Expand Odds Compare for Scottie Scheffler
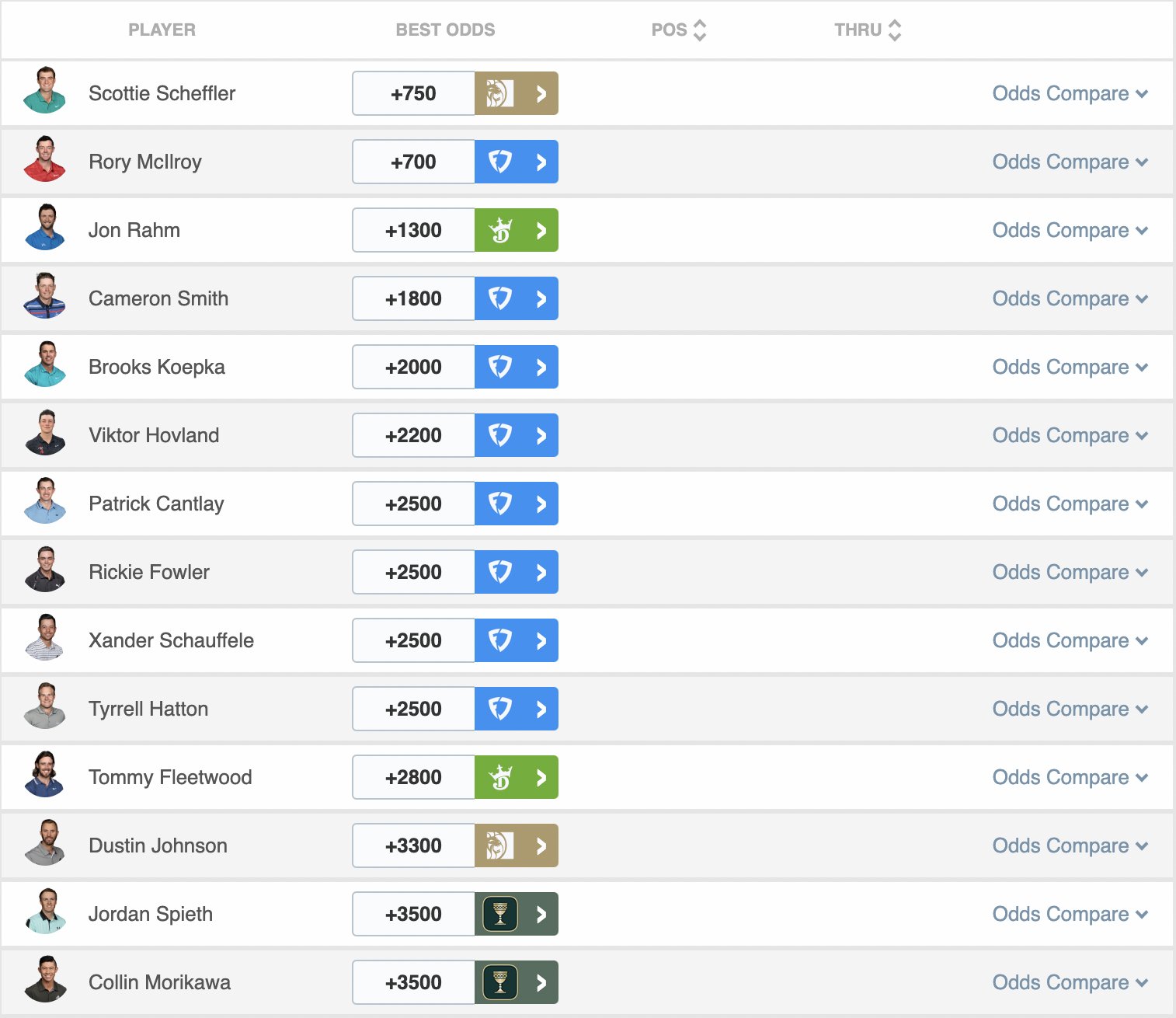 [x=1070, y=93]
